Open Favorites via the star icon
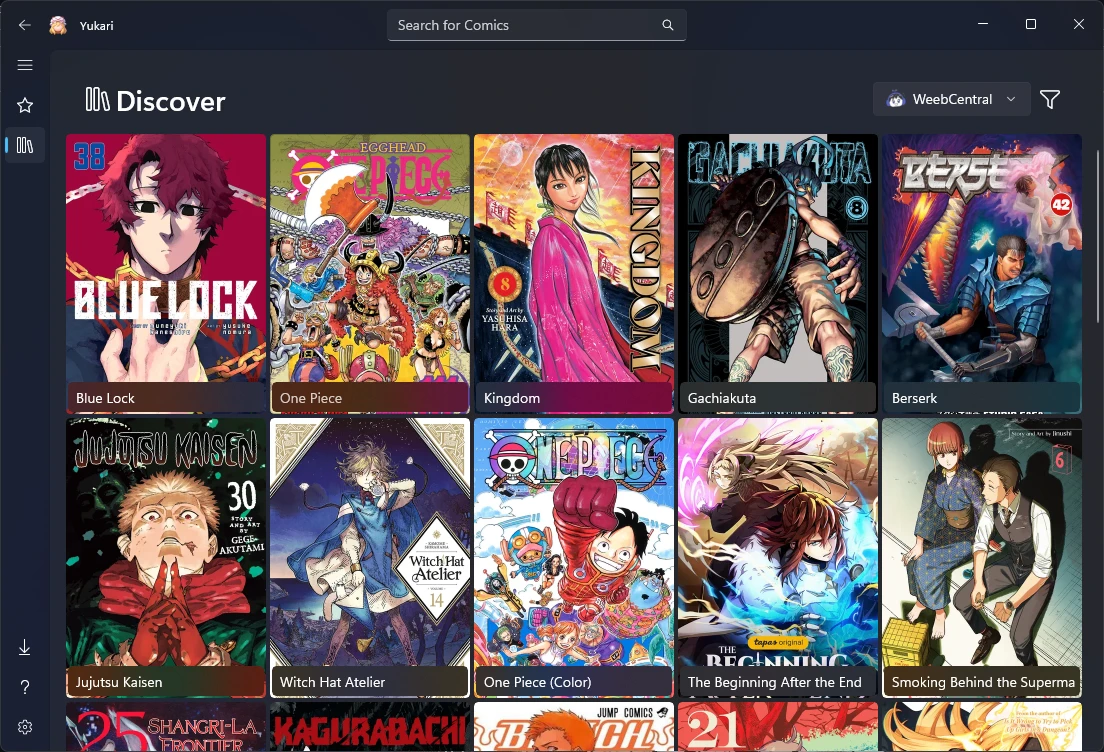This screenshot has width=1104, height=752. pyautogui.click(x=25, y=106)
